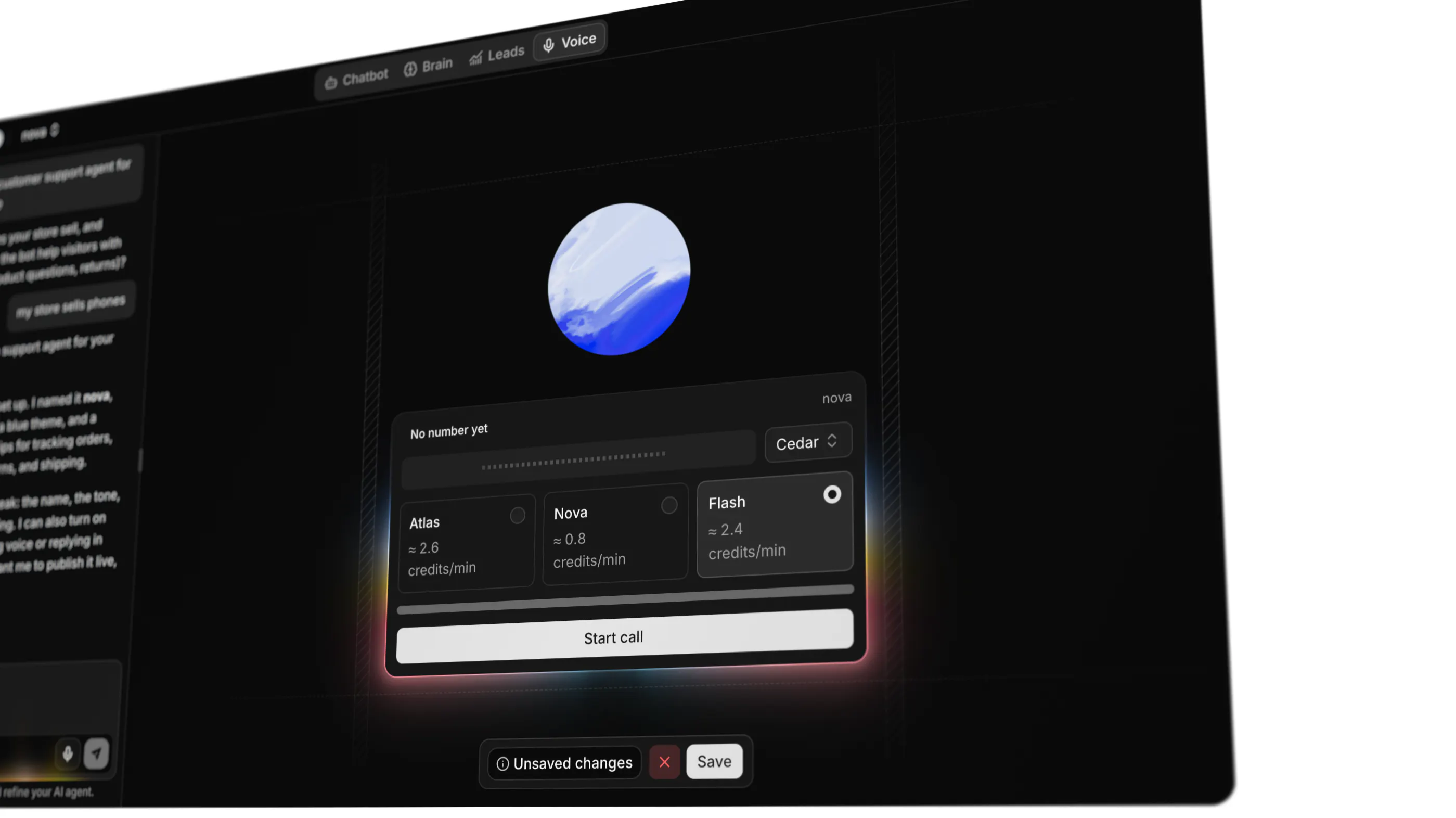Click the blue voice avatar orb

620,279
